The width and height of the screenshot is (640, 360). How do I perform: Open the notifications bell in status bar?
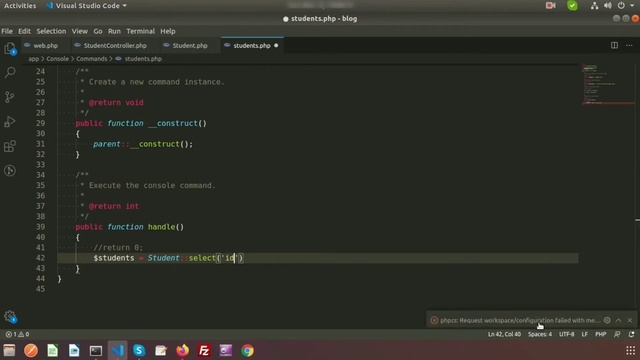(631, 334)
